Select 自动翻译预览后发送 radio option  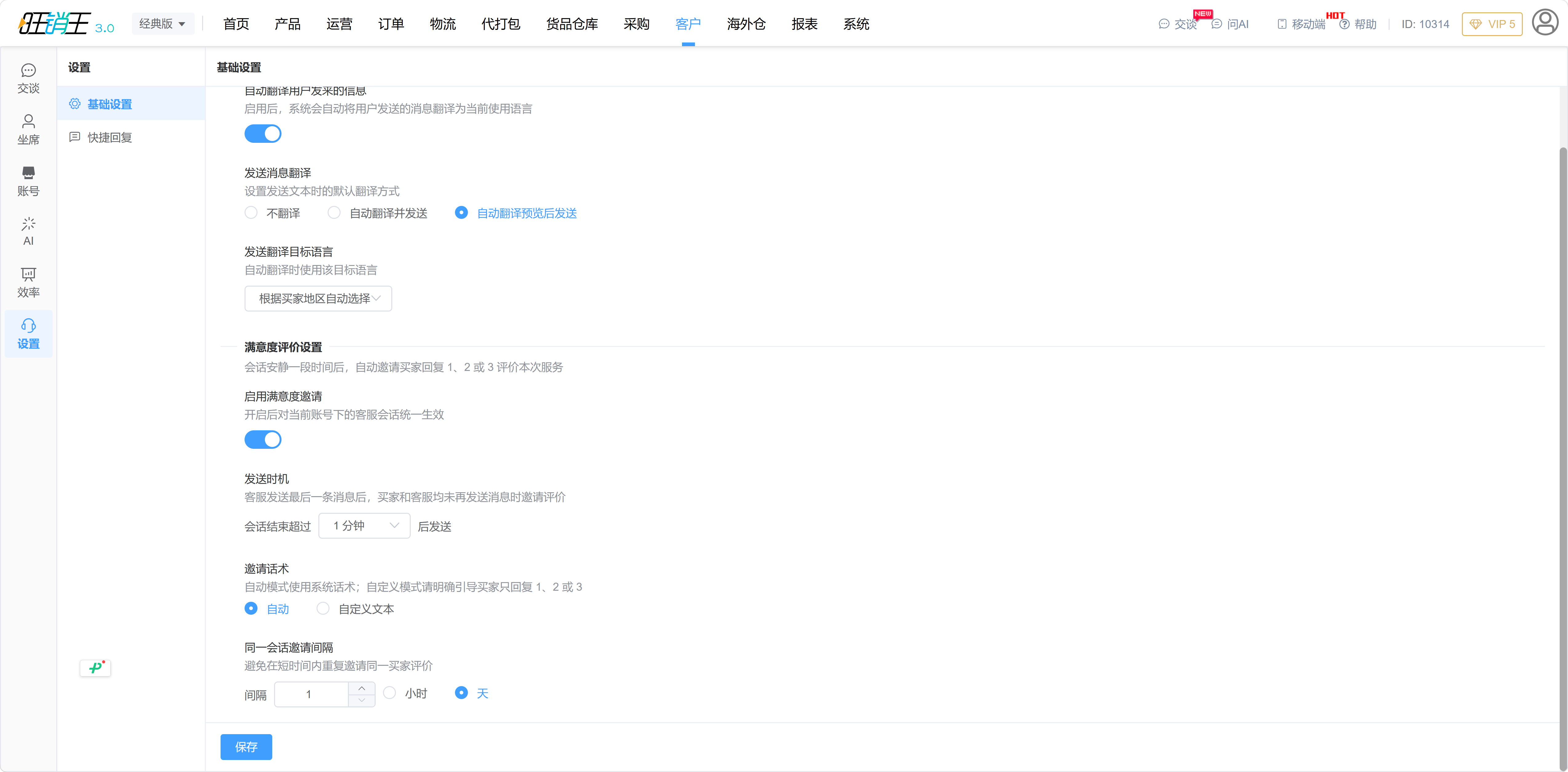[516, 213]
